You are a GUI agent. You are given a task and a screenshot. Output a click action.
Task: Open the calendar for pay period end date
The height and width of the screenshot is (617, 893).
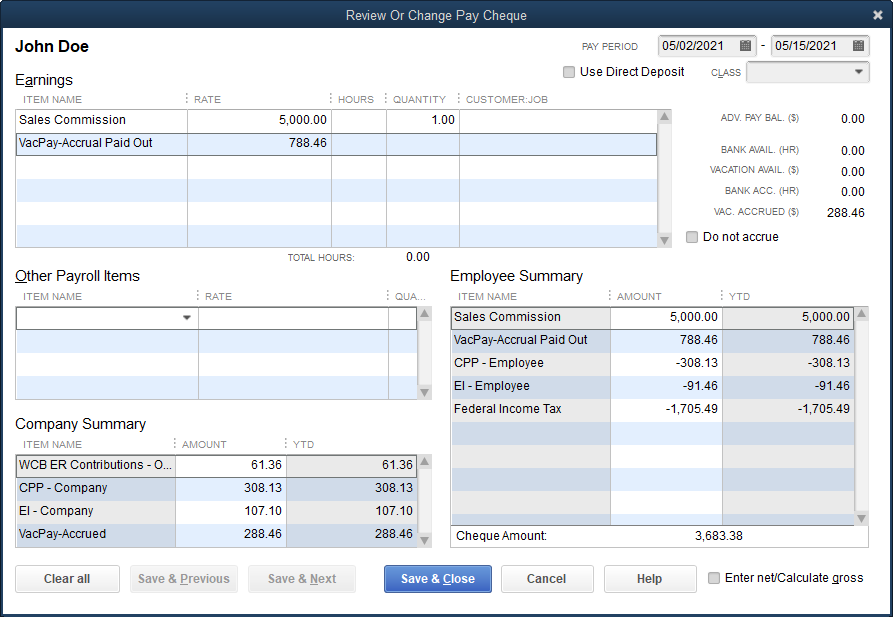point(857,45)
